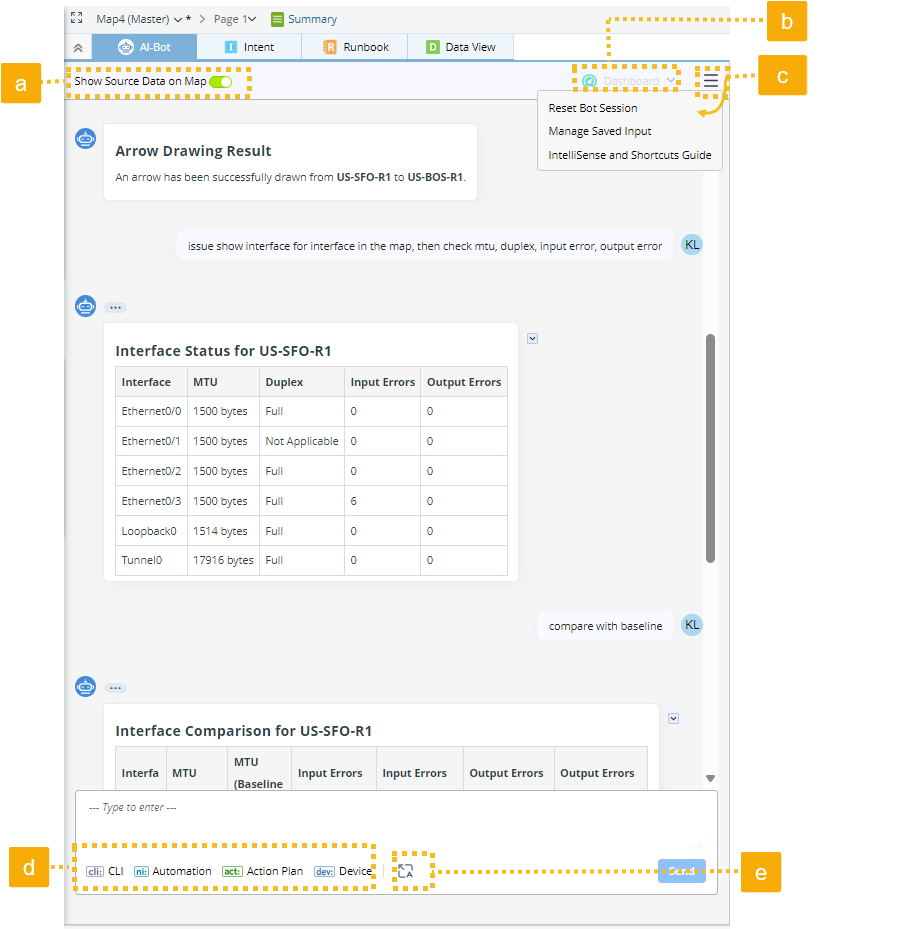Open the hamburger menu icon
The image size is (919, 929).
tap(710, 81)
